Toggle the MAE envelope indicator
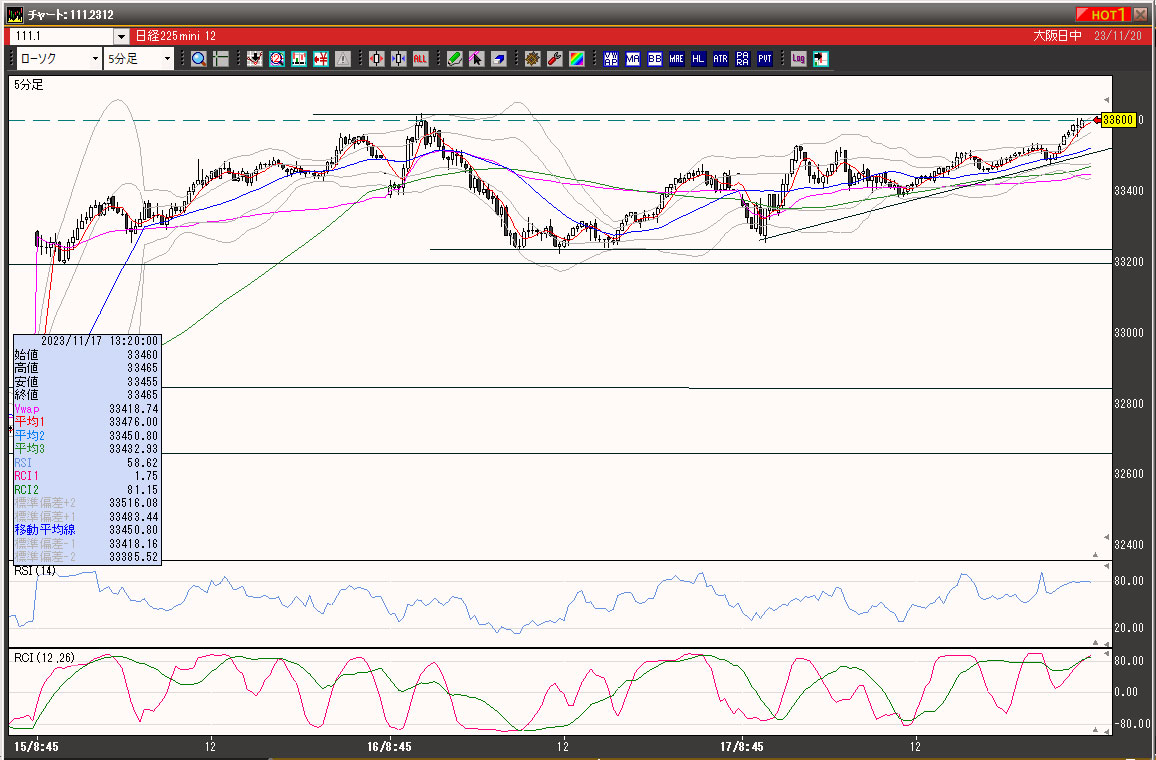1156x760 pixels. 676,59
